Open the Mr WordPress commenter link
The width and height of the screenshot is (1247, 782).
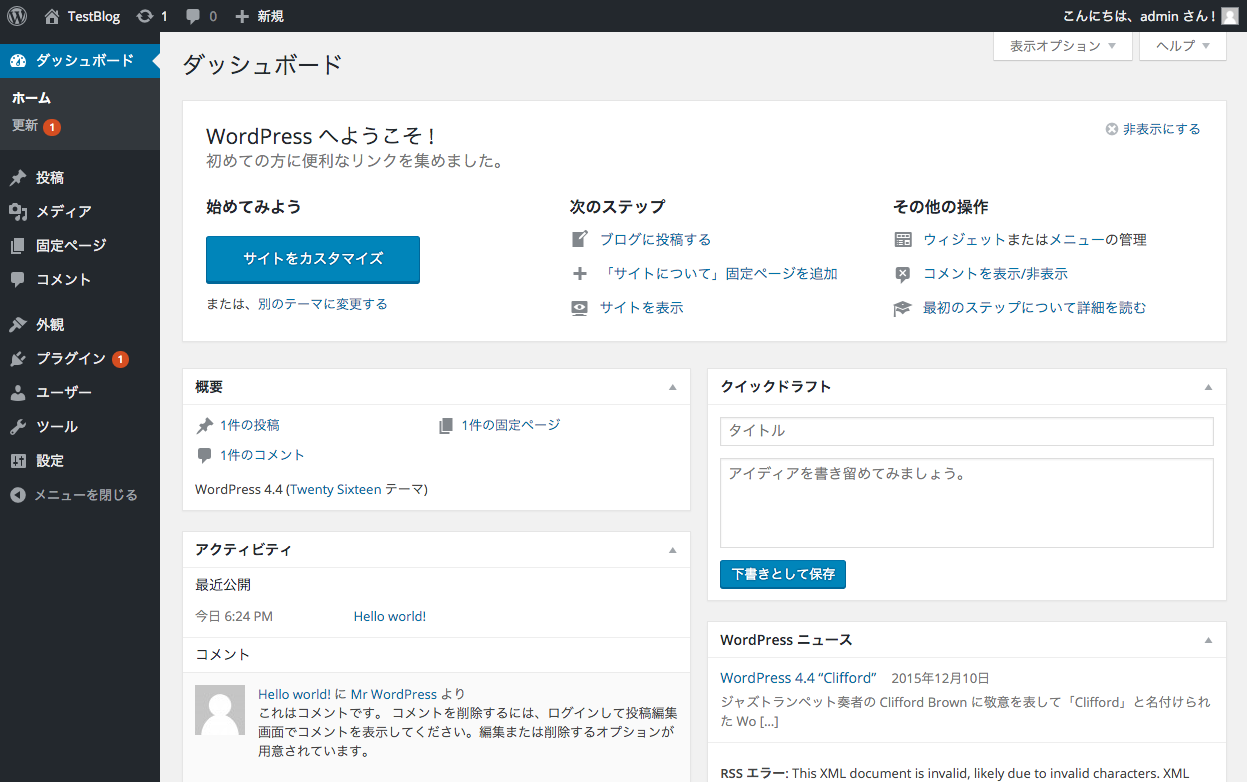394,694
